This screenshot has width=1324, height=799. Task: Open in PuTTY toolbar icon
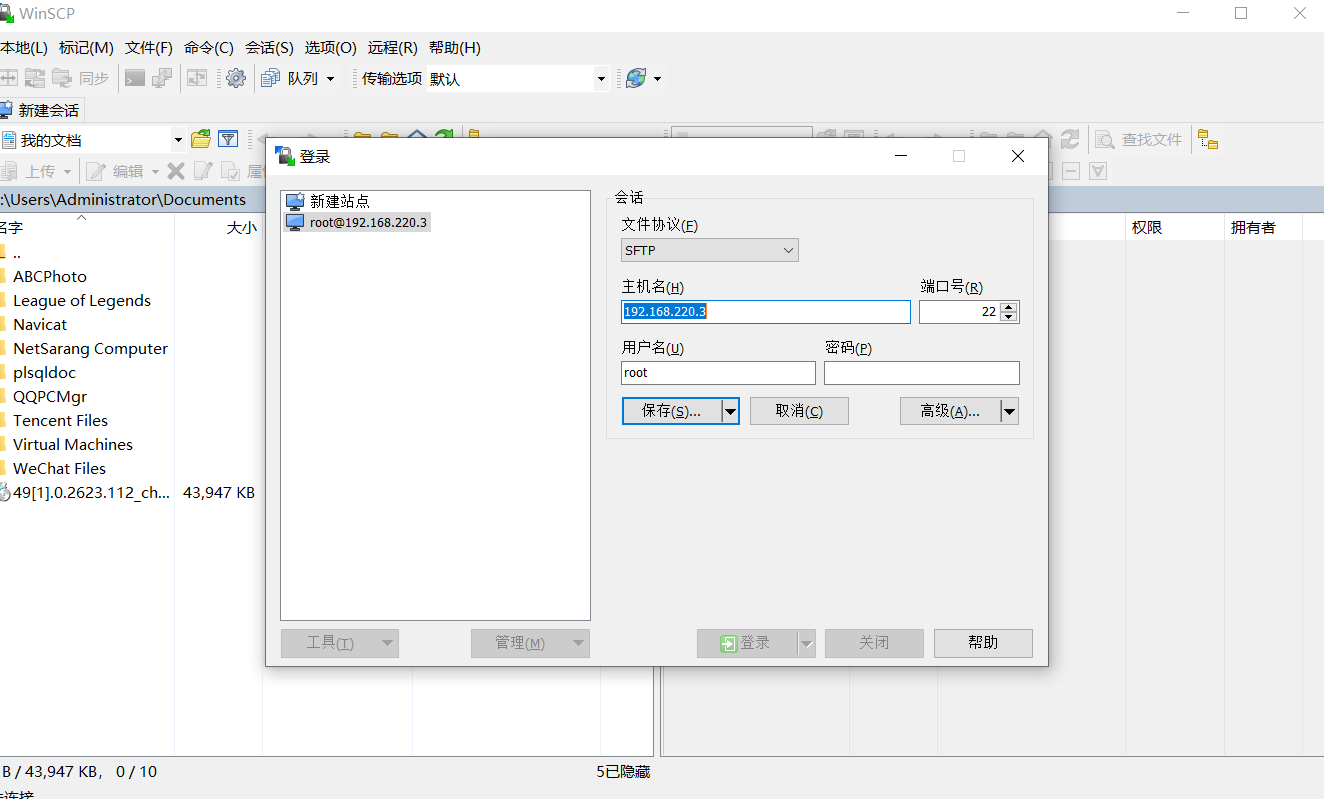tap(162, 78)
